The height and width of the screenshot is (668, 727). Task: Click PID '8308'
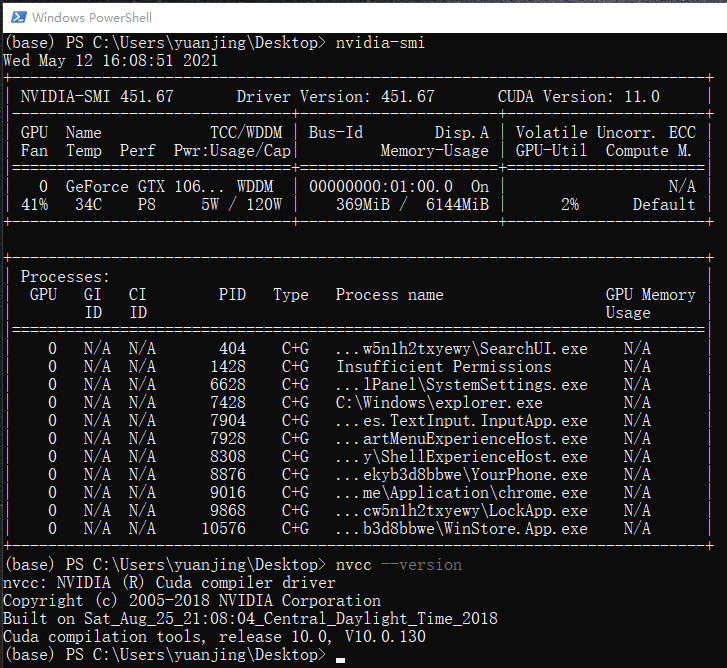point(228,457)
